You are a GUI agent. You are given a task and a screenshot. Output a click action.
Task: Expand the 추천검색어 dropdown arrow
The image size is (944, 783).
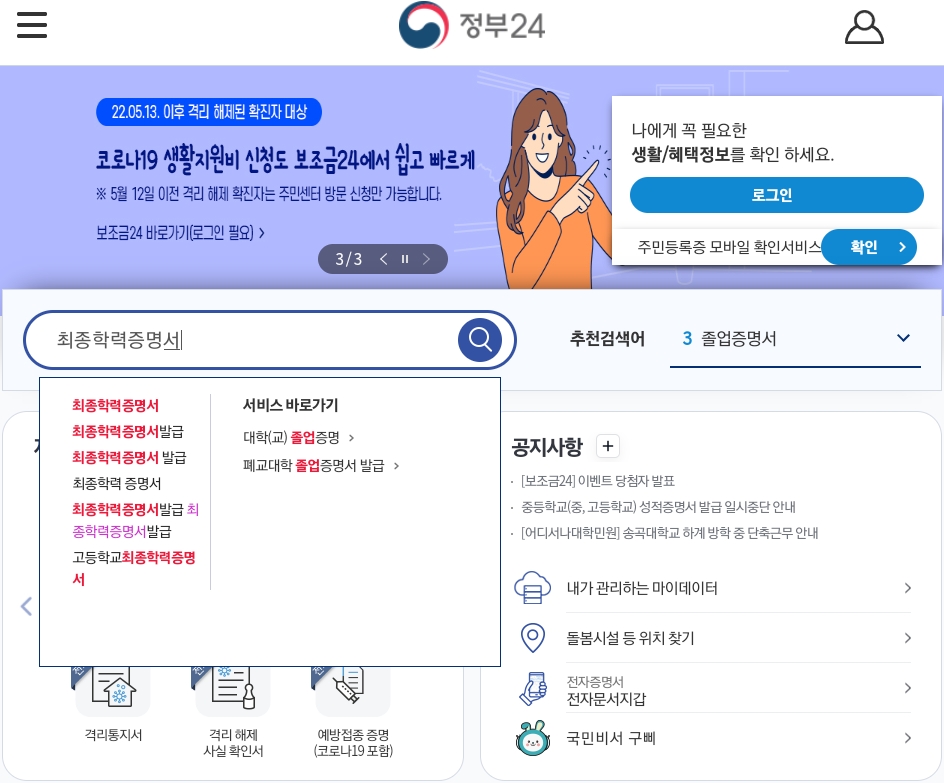[x=903, y=338]
